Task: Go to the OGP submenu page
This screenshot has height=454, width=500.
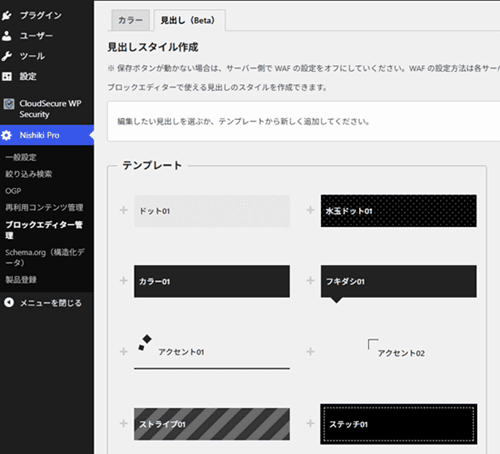Action: coord(13,191)
